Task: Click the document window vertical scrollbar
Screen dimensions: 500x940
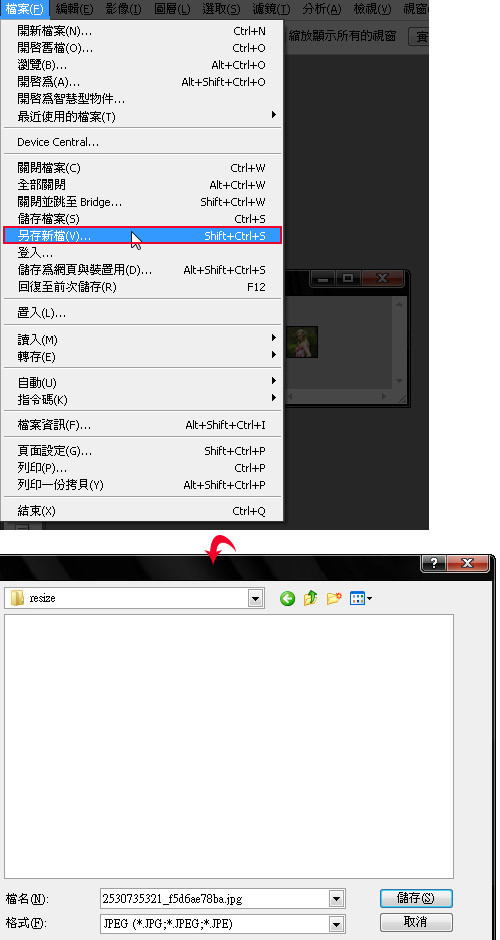Action: (x=400, y=344)
